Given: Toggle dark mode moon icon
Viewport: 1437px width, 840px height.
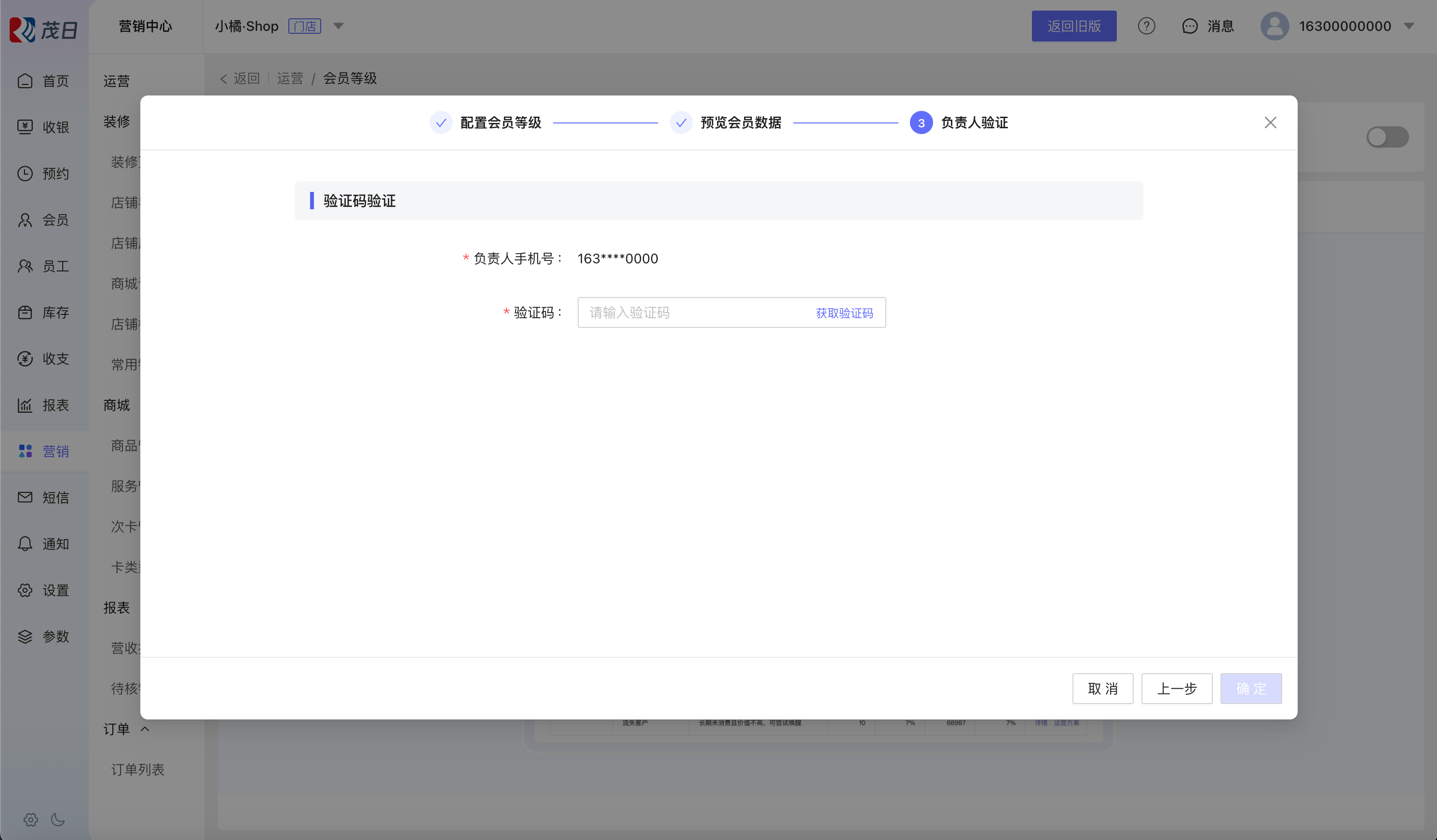Looking at the screenshot, I should pyautogui.click(x=57, y=819).
